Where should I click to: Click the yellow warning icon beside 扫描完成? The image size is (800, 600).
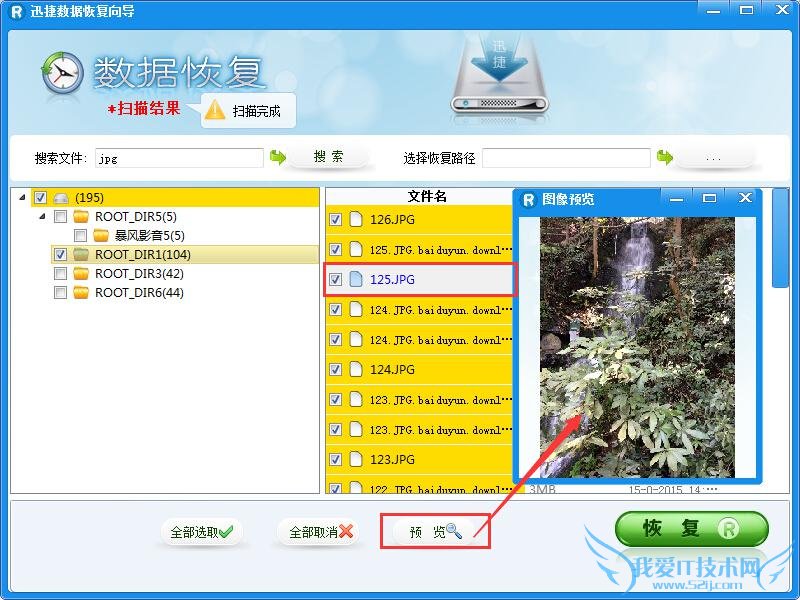click(x=216, y=110)
